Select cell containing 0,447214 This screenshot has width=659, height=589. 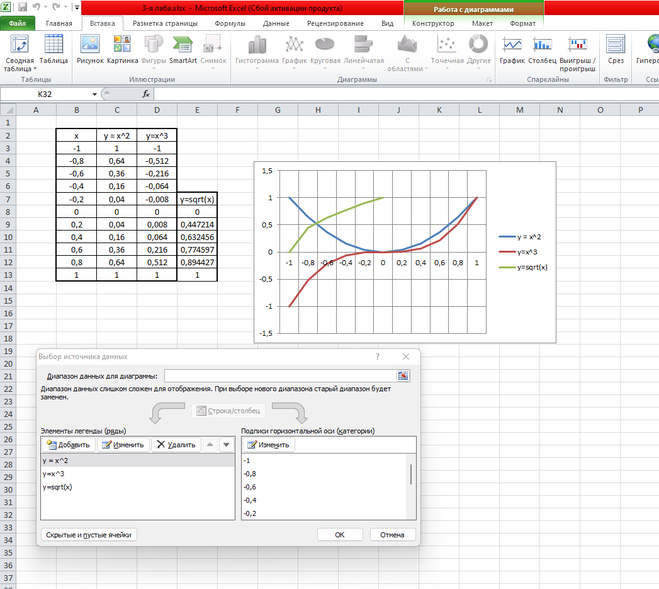197,225
